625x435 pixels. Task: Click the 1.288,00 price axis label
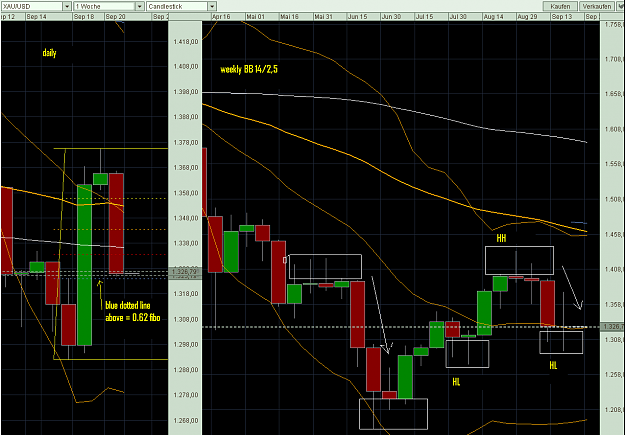coord(186,370)
